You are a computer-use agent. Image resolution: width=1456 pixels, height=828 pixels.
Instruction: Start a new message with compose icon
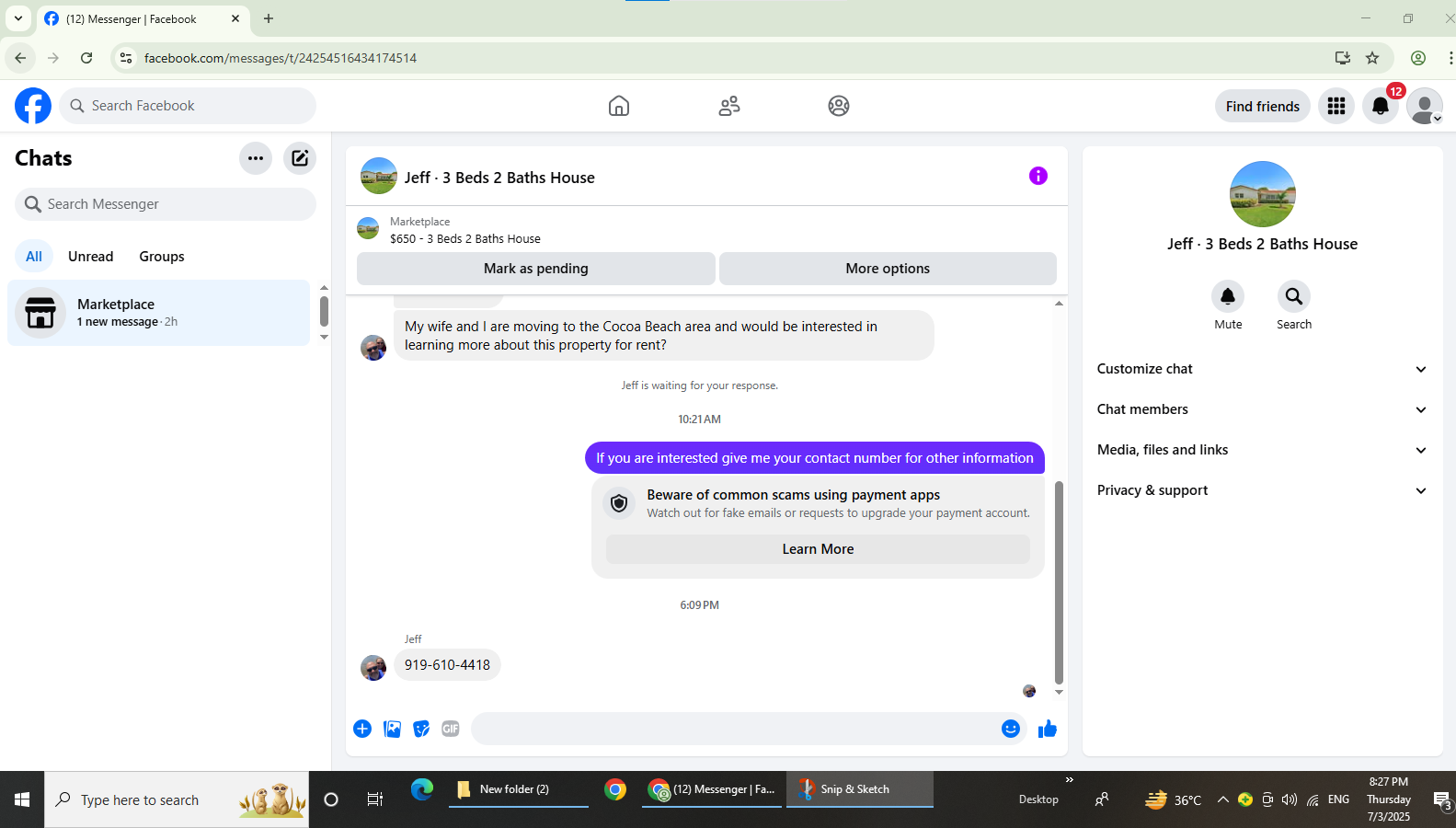[300, 158]
